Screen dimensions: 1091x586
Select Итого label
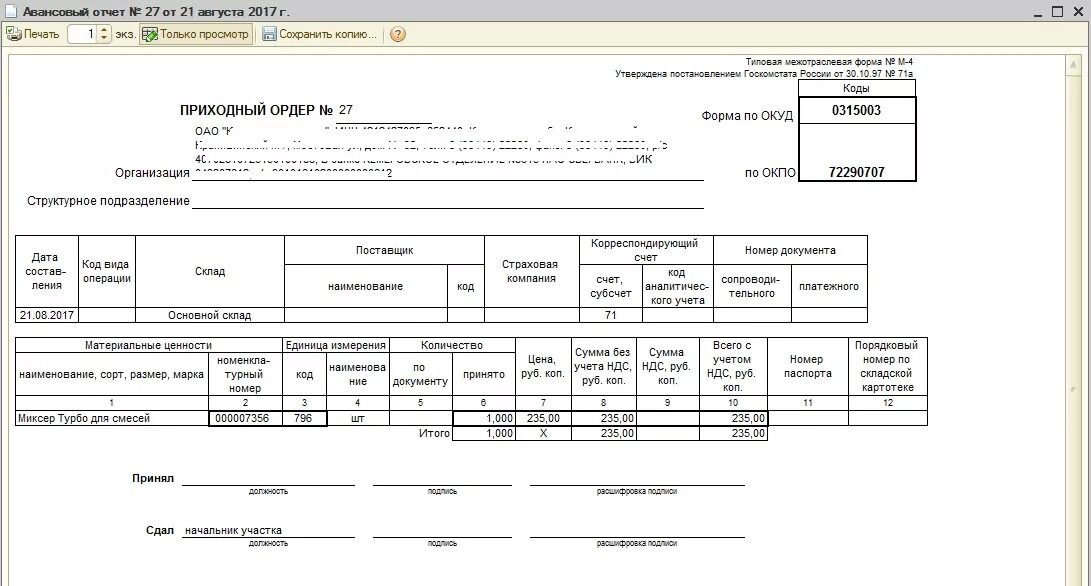point(434,433)
